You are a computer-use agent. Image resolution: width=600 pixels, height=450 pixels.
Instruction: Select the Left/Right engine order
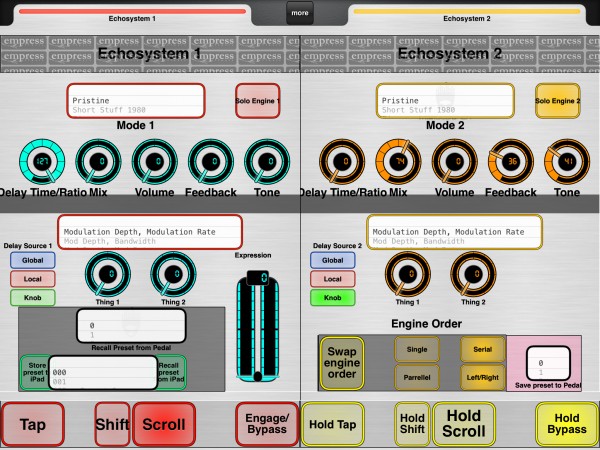coord(483,377)
